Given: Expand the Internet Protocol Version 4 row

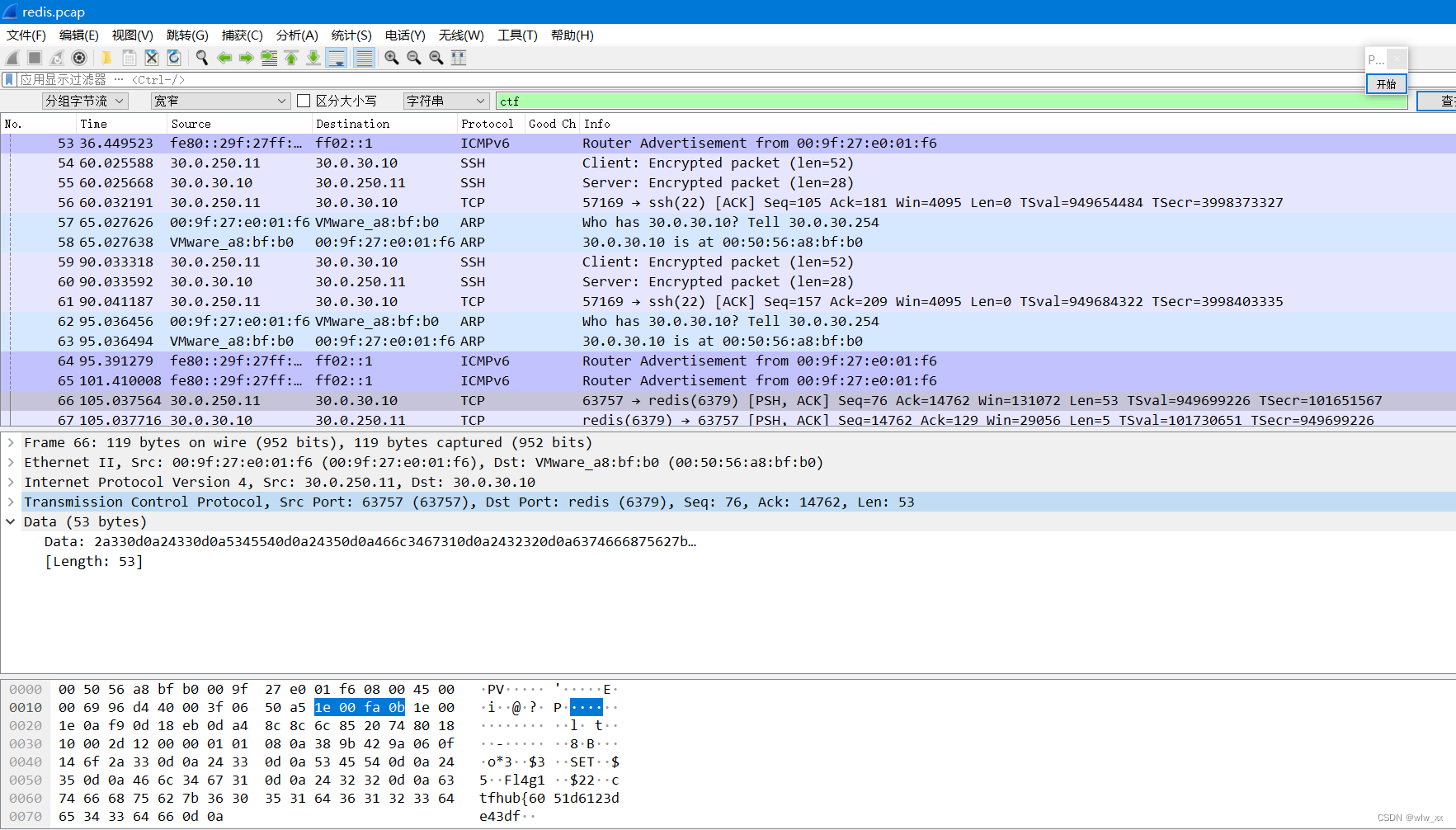Looking at the screenshot, I should point(11,482).
